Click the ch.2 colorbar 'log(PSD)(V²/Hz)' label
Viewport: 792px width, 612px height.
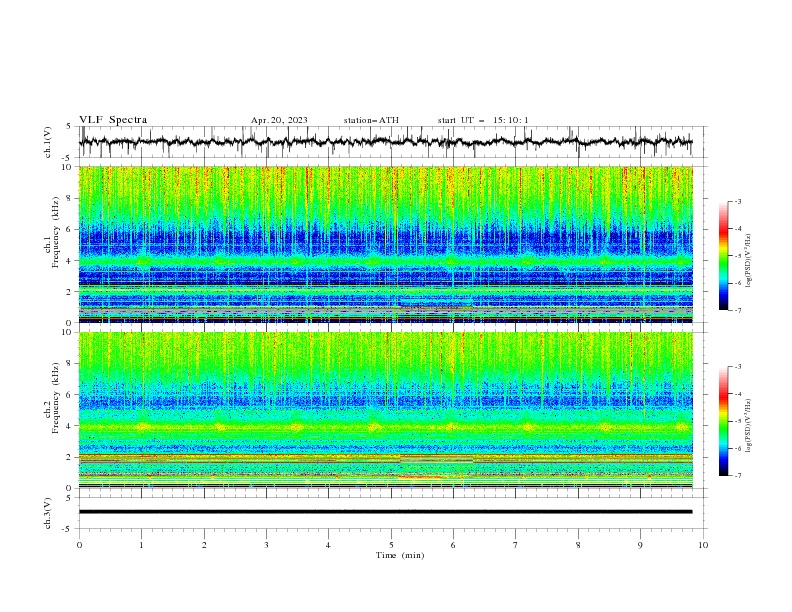(748, 425)
